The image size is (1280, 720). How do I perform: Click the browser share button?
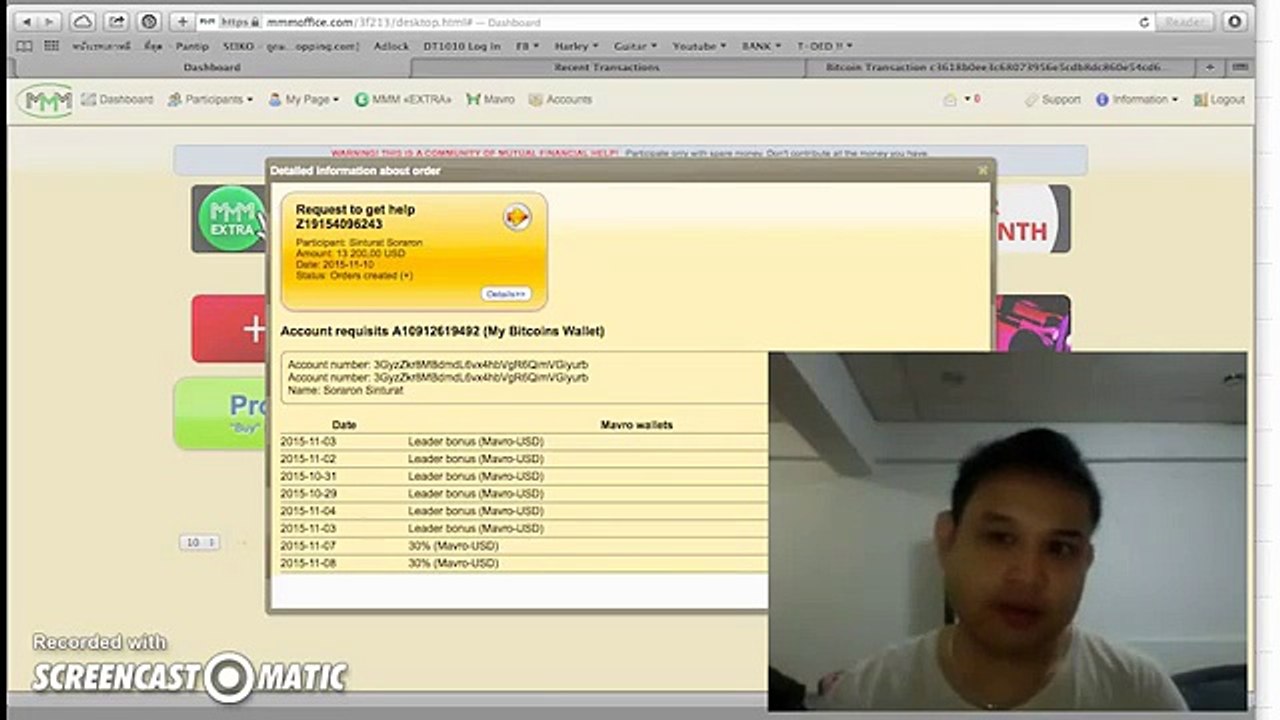pyautogui.click(x=116, y=21)
